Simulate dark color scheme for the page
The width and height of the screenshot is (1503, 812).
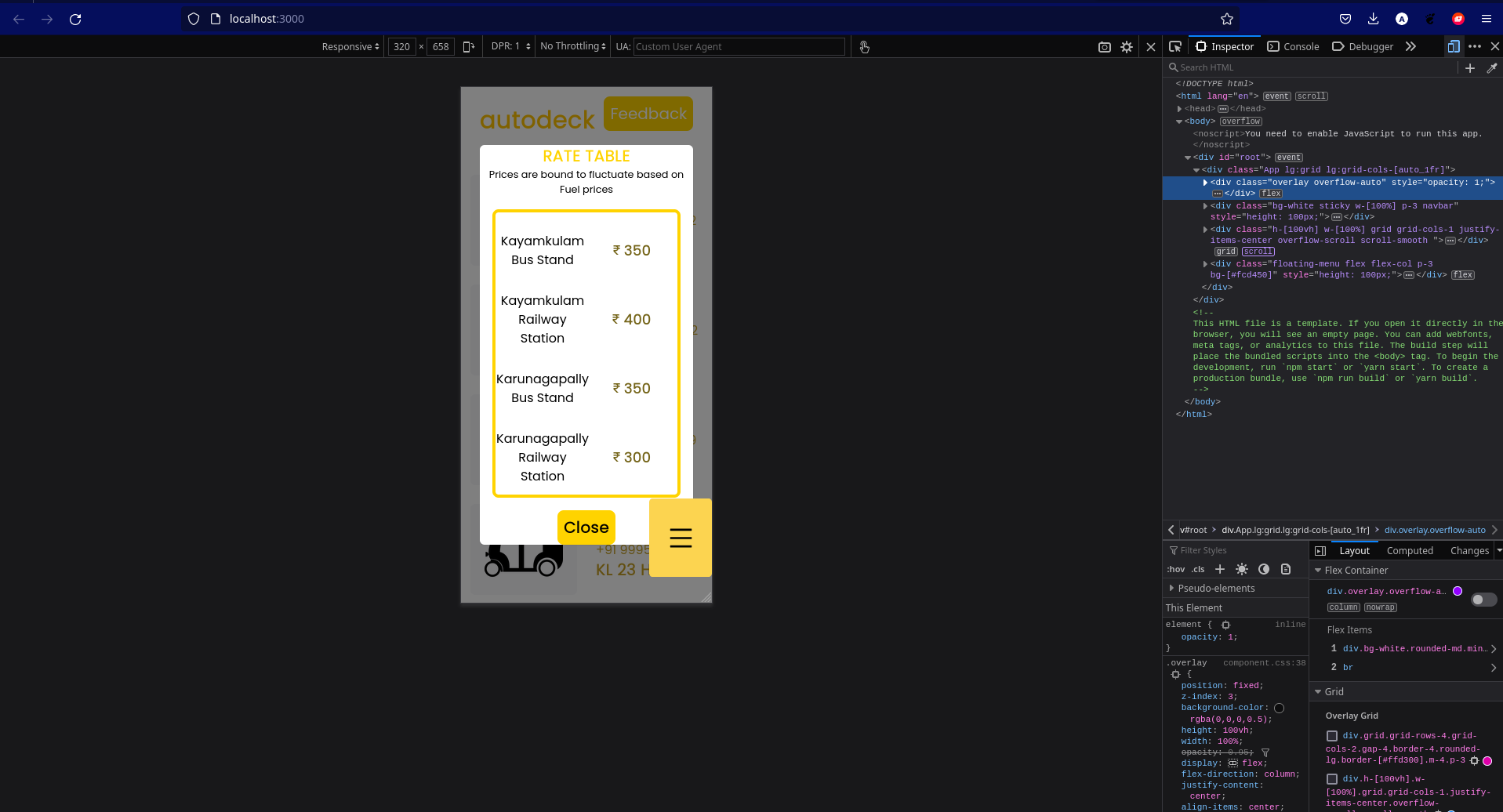coord(1263,569)
